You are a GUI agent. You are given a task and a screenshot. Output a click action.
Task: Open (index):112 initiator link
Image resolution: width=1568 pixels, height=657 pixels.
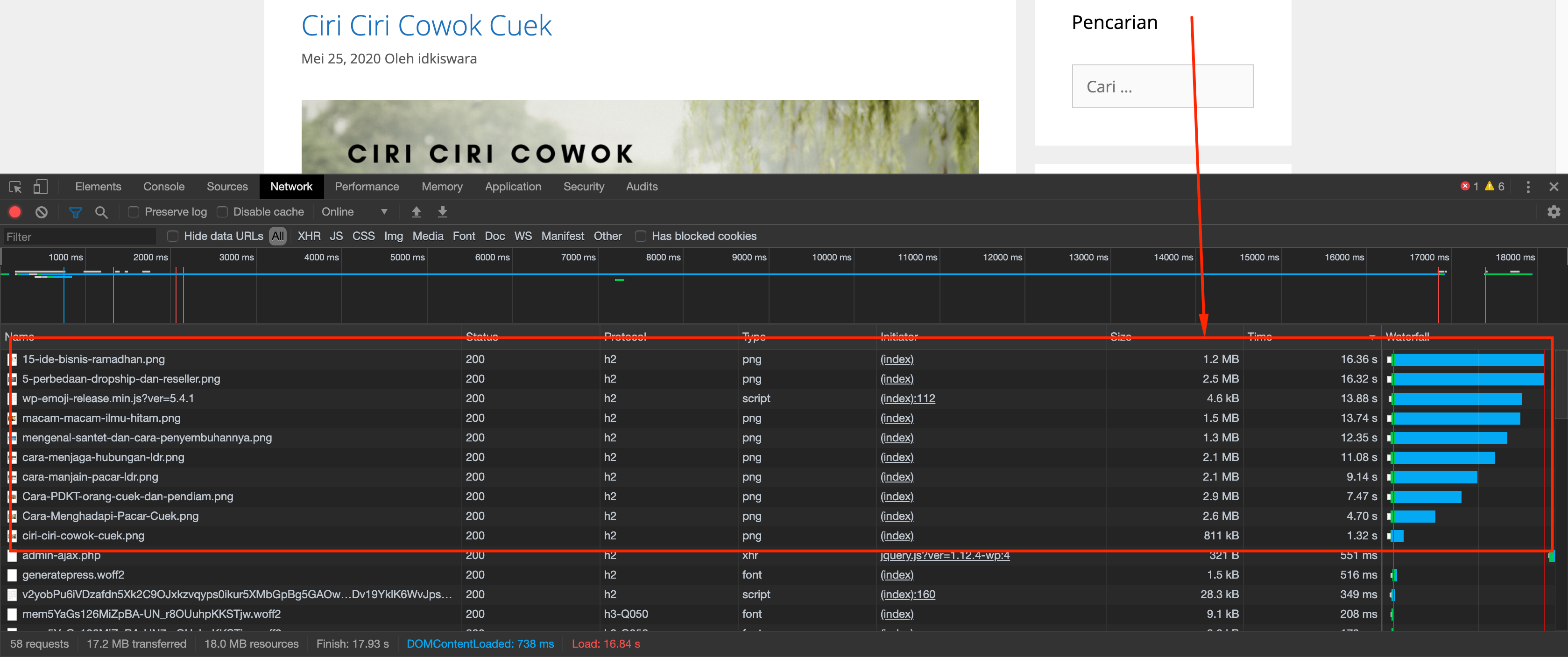908,398
